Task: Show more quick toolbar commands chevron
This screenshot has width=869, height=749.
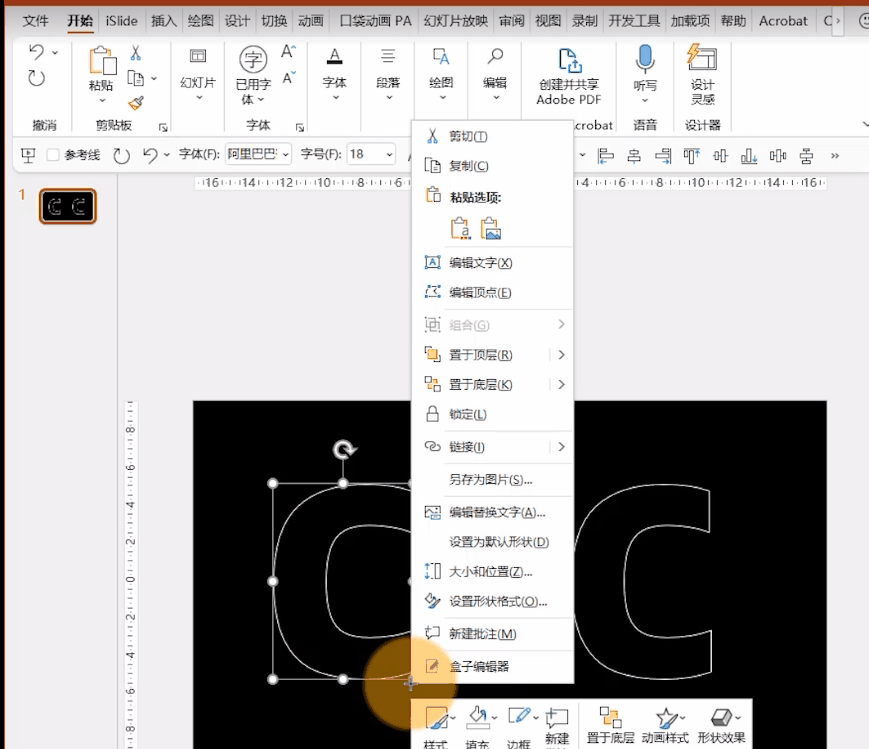Action: point(835,156)
